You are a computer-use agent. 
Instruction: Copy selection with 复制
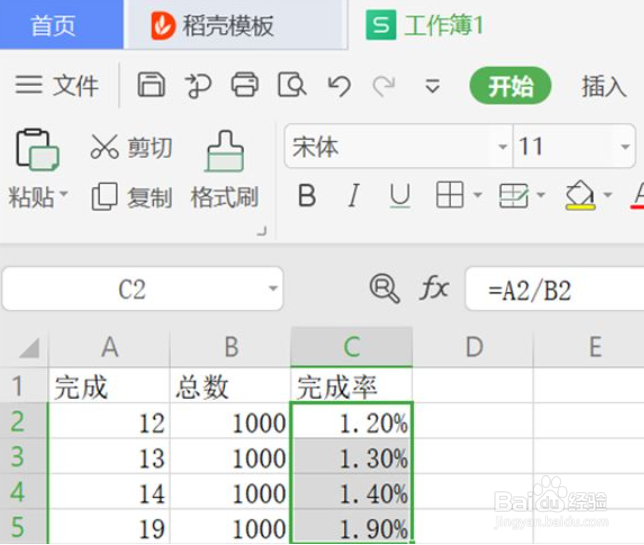(x=131, y=197)
